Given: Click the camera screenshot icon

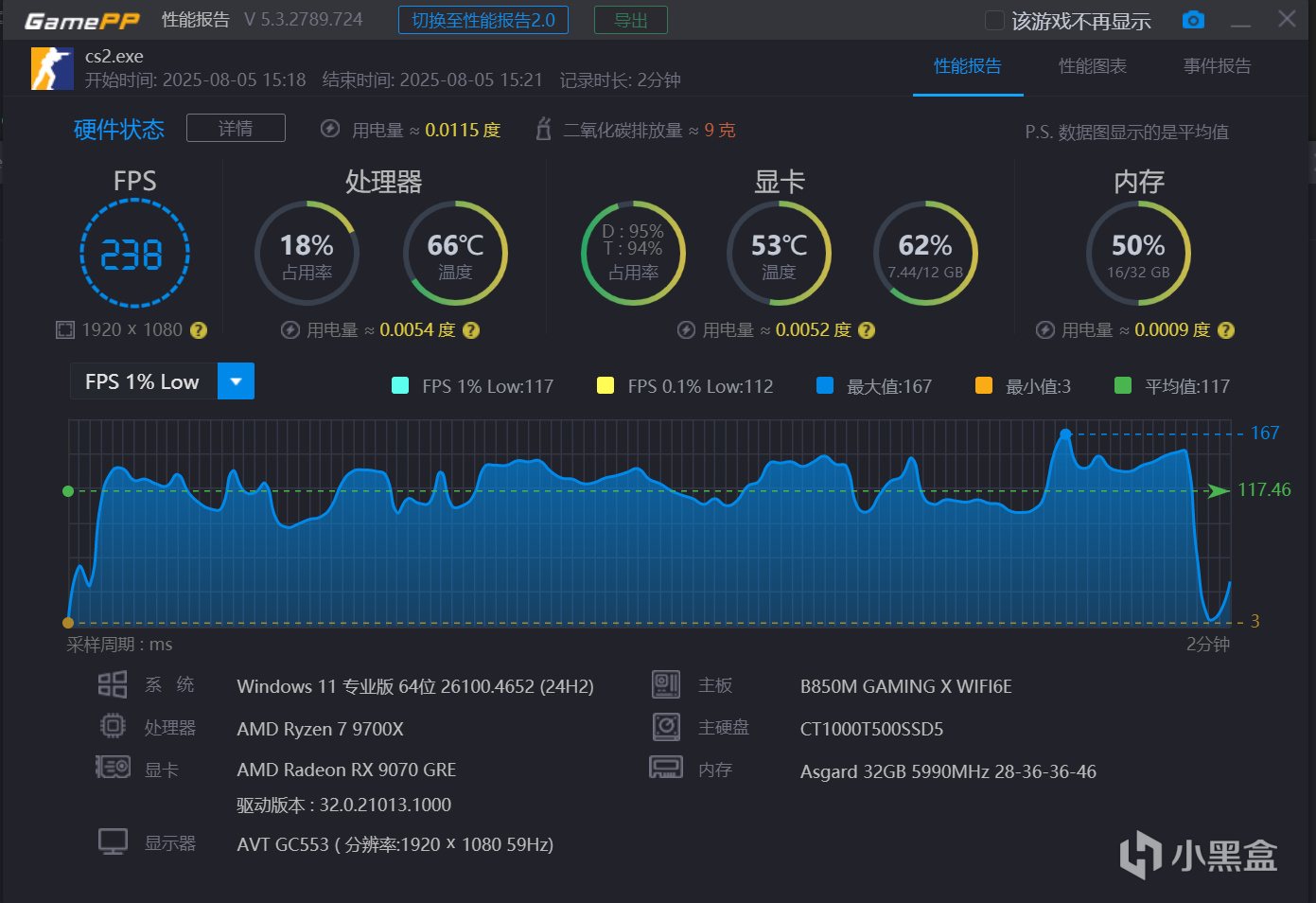Looking at the screenshot, I should tap(1194, 20).
